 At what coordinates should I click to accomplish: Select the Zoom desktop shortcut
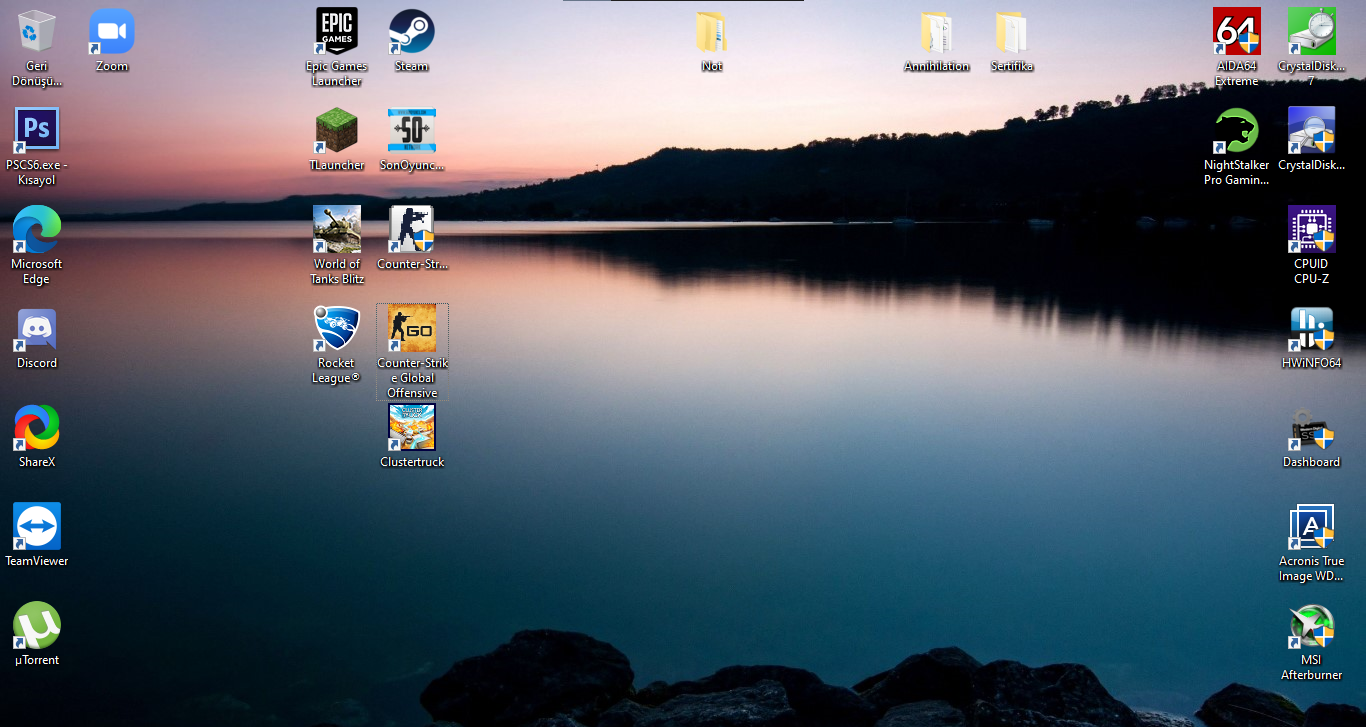[x=112, y=32]
